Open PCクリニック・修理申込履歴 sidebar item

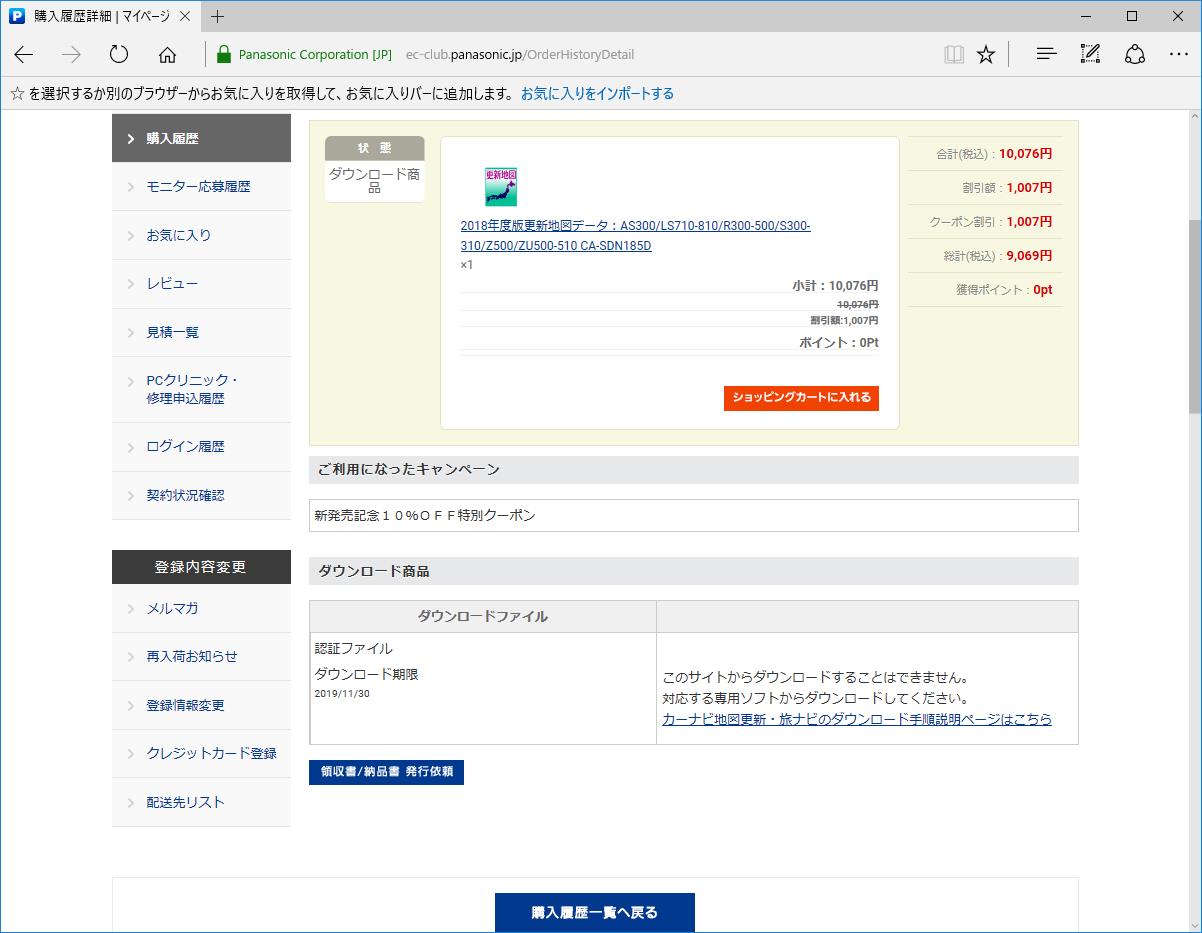(201, 389)
